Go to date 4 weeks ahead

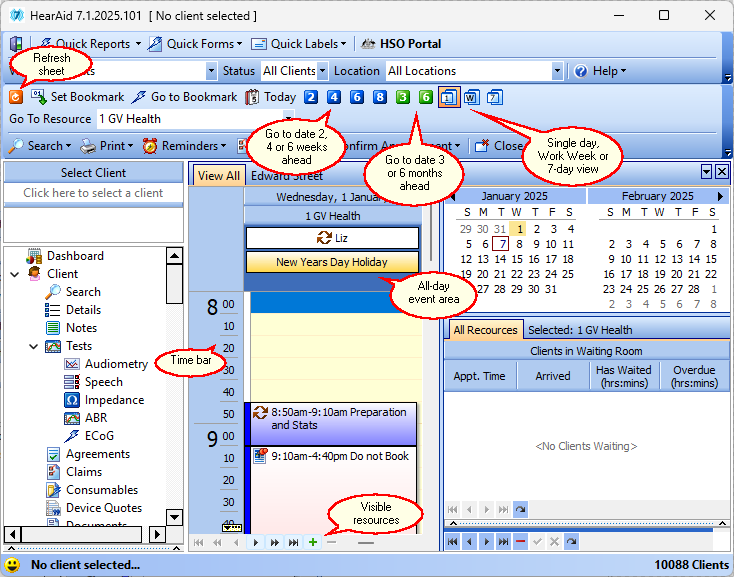[334, 97]
